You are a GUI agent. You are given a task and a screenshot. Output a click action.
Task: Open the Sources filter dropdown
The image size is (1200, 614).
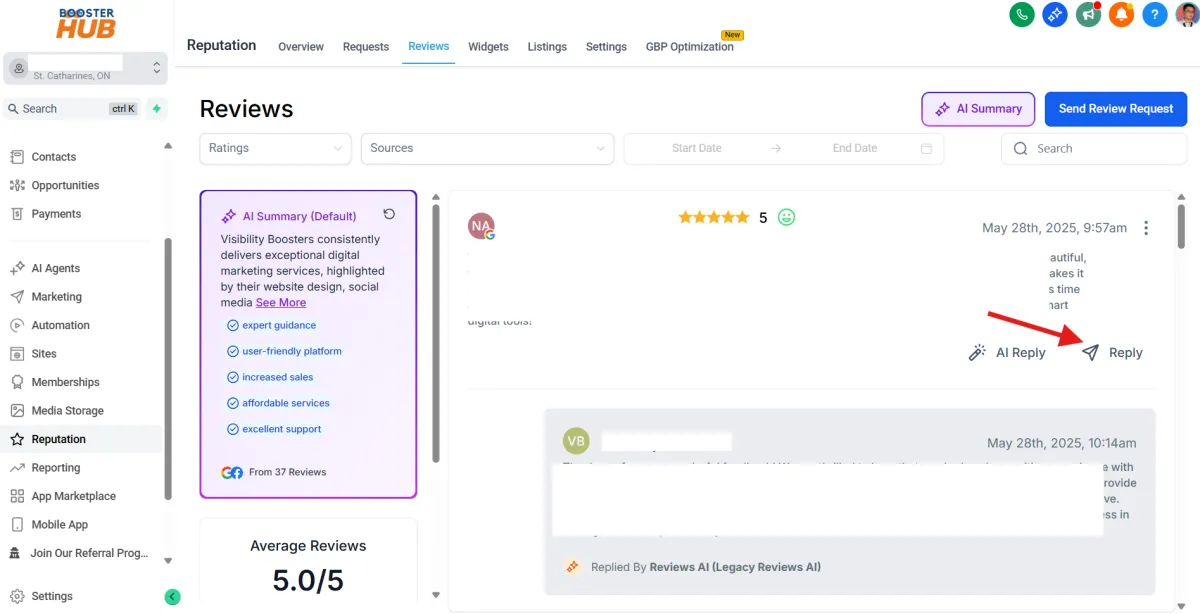(487, 148)
